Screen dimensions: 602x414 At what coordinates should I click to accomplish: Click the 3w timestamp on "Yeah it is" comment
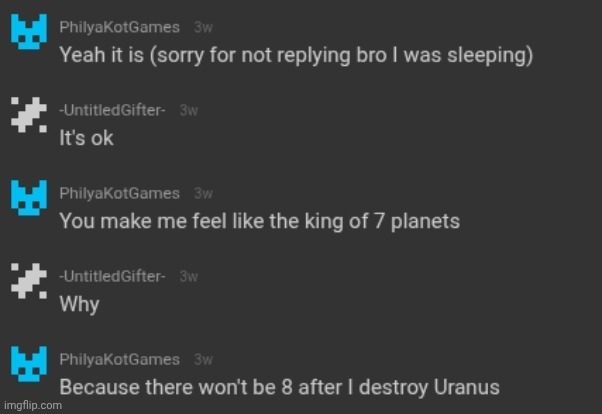pos(203,27)
